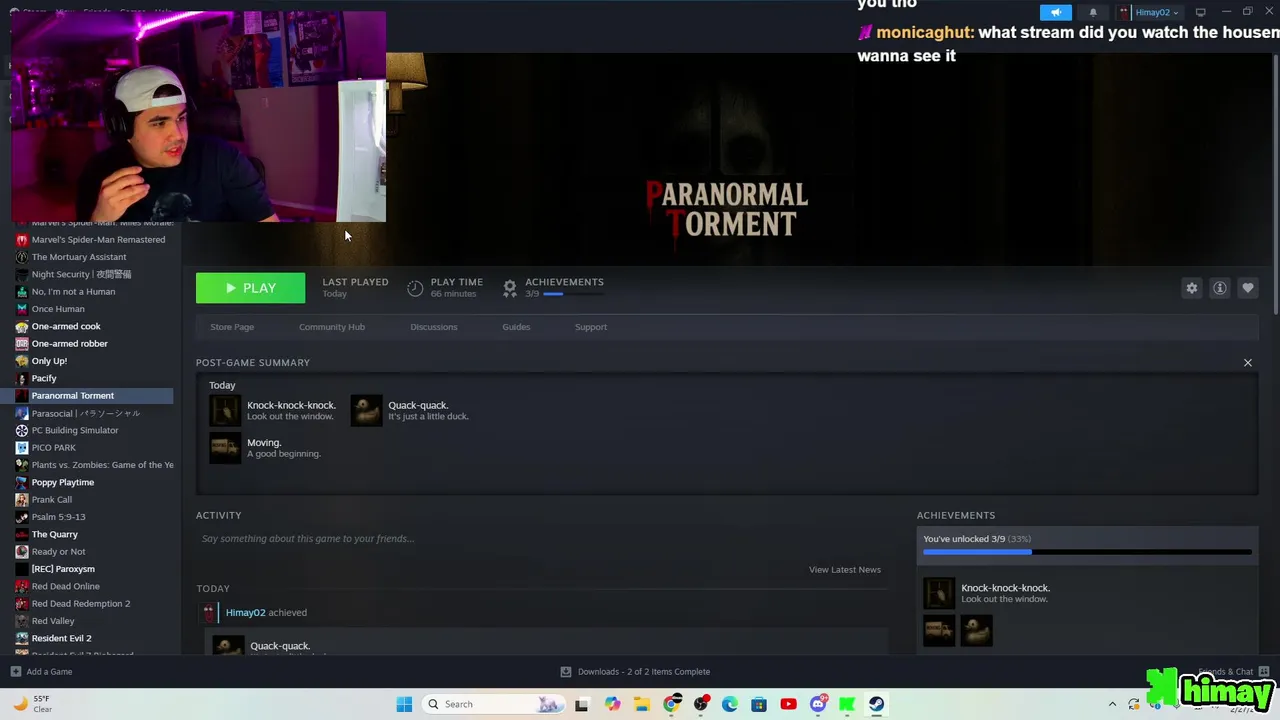Open YouTube app from taskbar
This screenshot has width=1280, height=720.
788,704
